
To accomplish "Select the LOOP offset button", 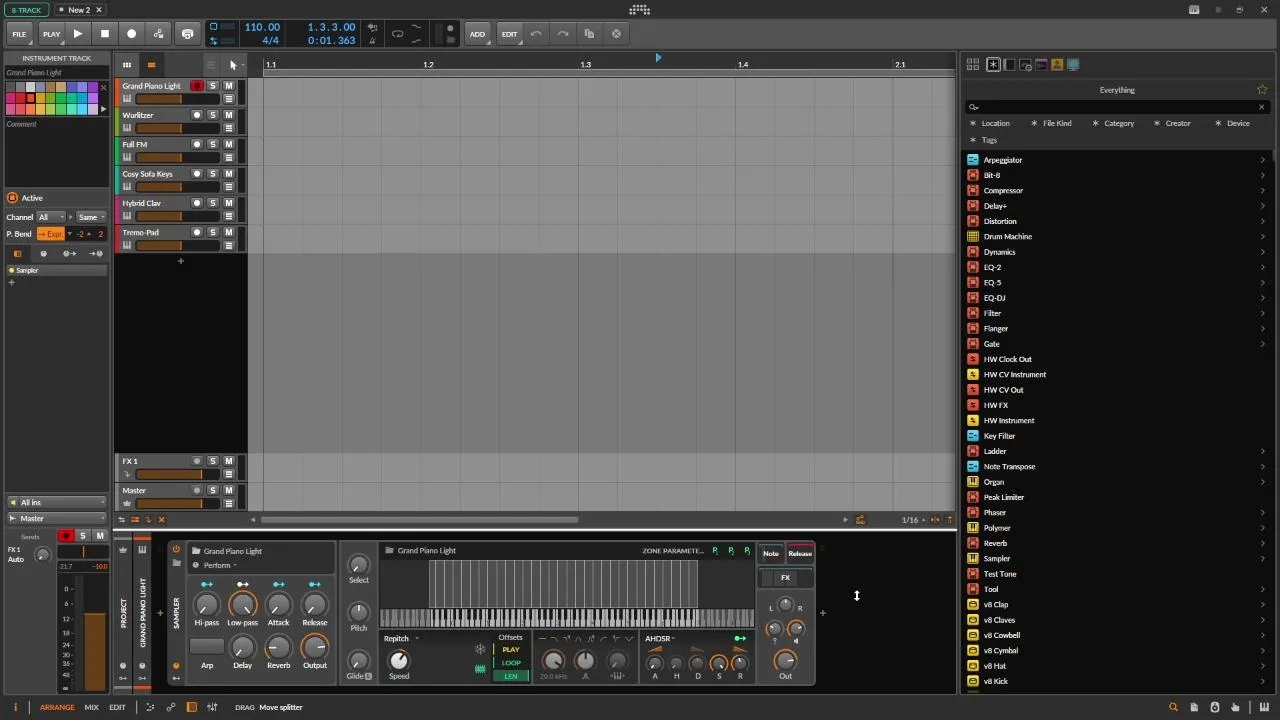I will pos(511,663).
